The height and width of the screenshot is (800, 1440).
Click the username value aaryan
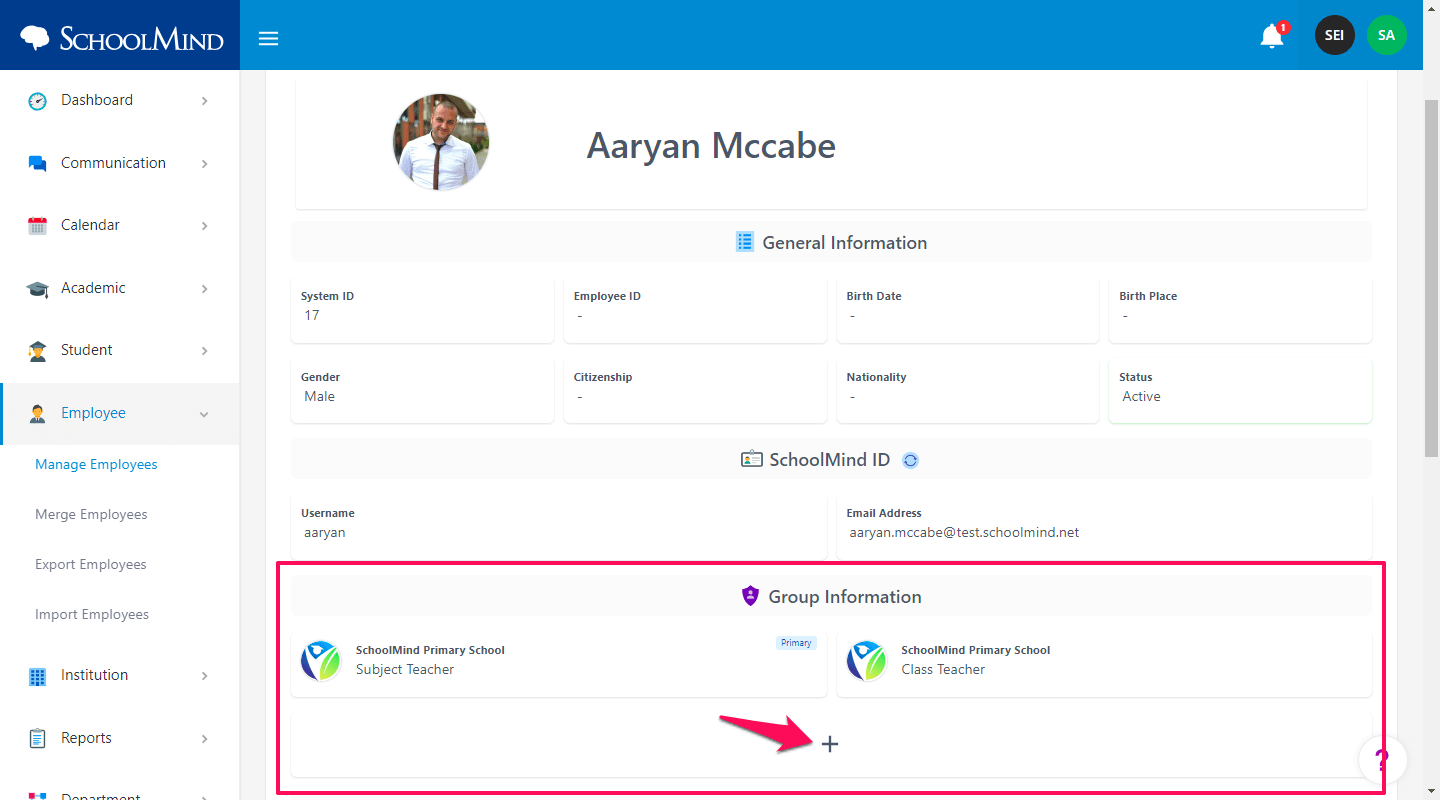325,533
